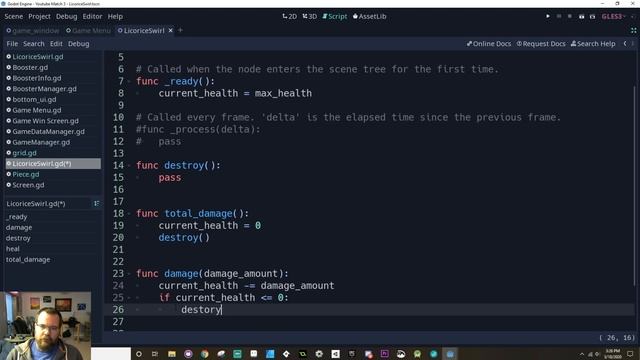Open Windows notification center icon
640x360 pixels.
[x=630, y=354]
